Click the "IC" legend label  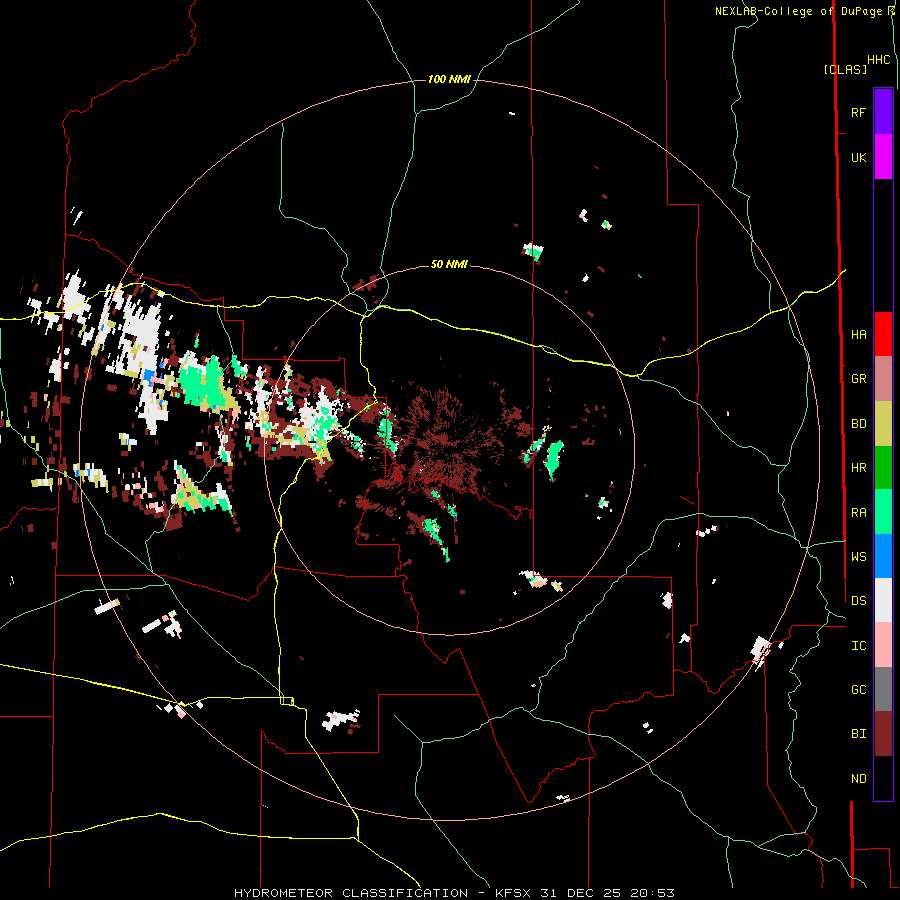click(858, 646)
